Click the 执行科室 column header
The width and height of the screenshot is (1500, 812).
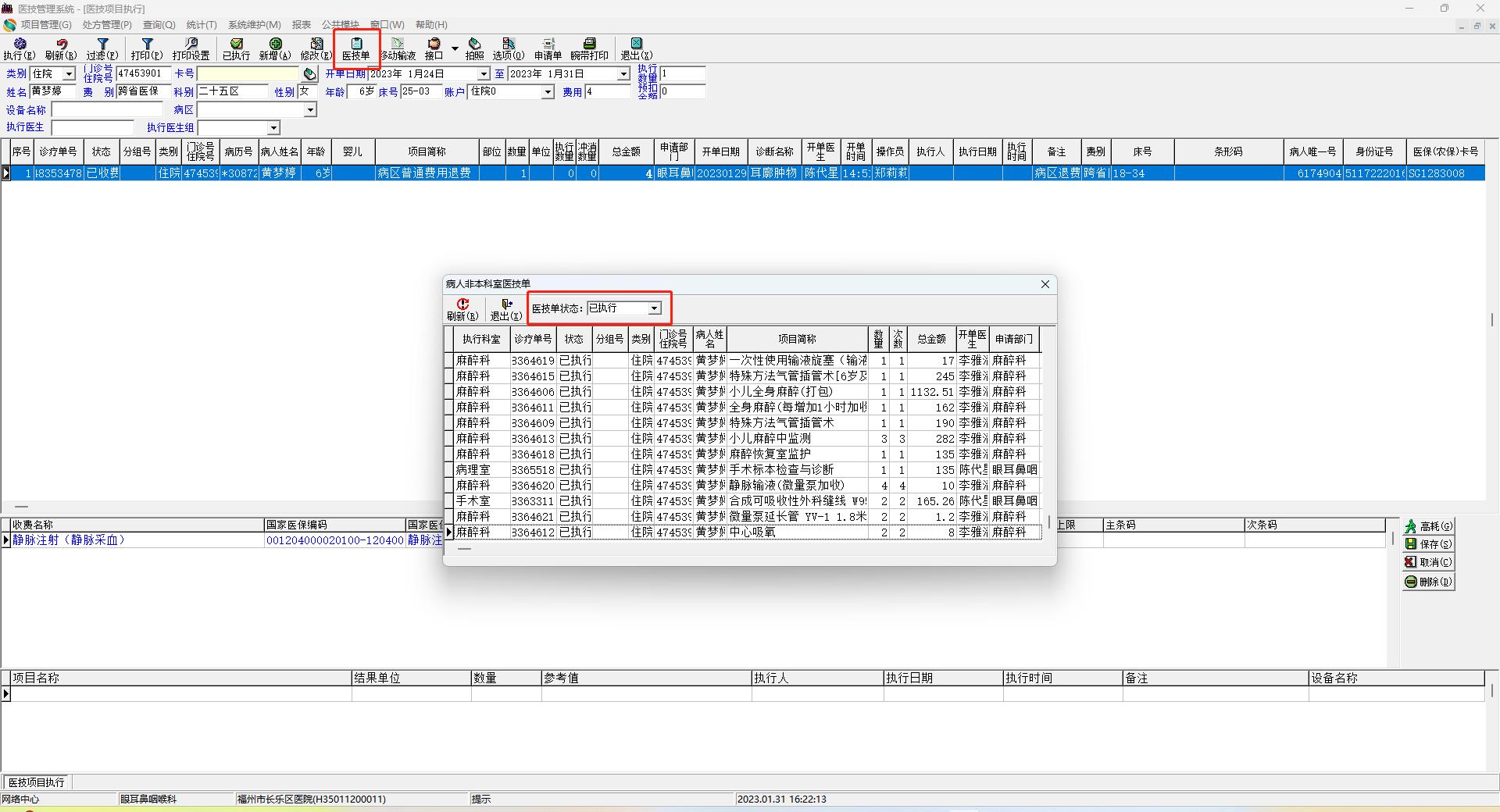(481, 339)
